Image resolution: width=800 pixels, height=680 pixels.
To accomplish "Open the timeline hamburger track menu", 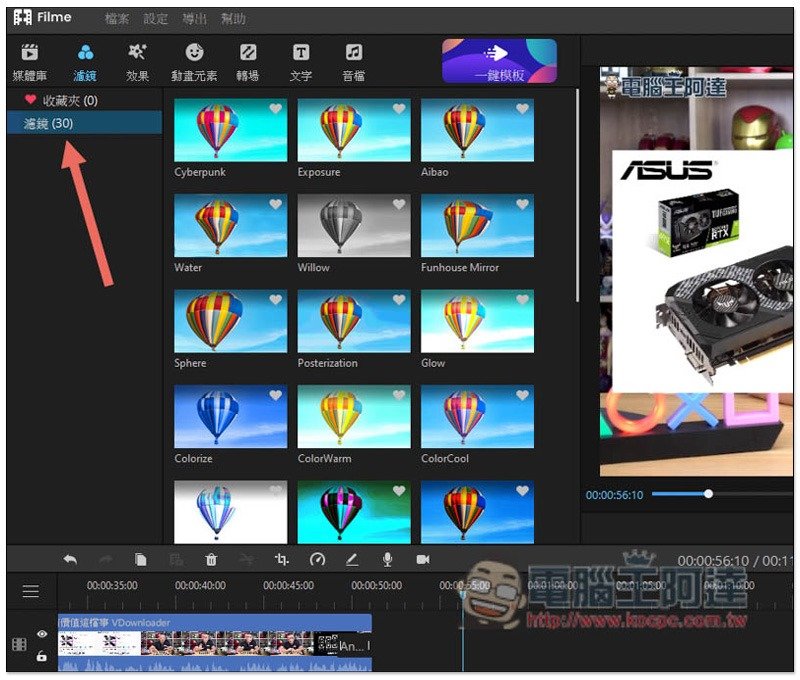I will [31, 591].
